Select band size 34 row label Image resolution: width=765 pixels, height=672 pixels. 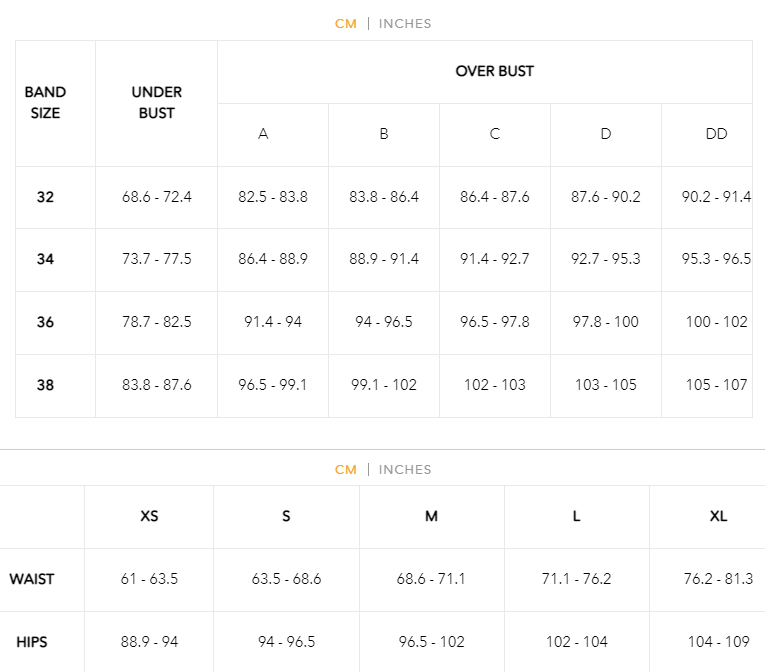[x=45, y=259]
